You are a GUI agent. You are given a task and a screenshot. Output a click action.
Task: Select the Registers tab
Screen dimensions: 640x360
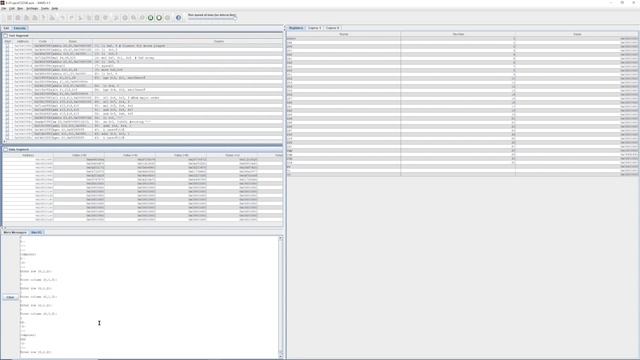[296, 28]
